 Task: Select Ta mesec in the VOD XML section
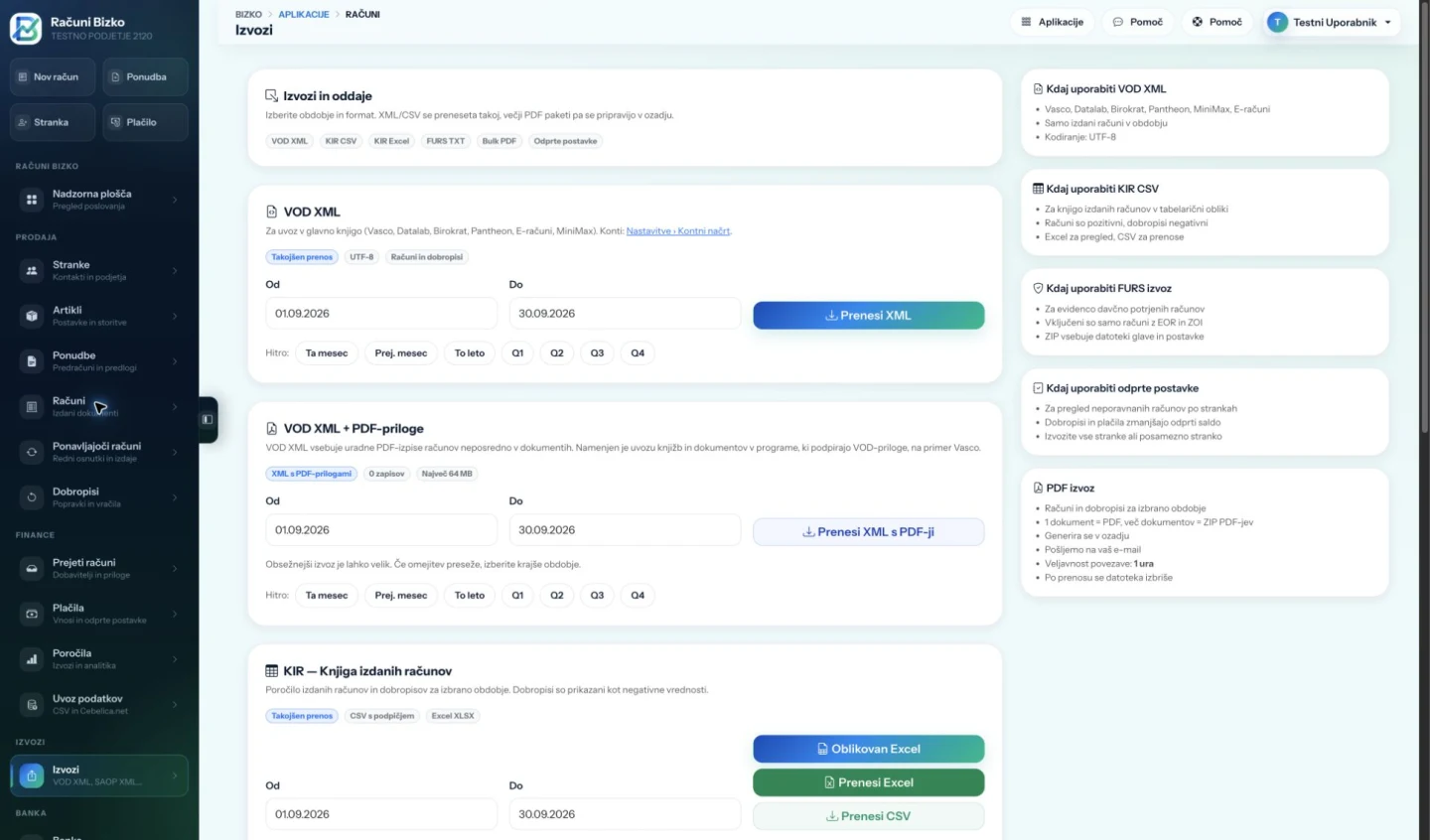point(327,352)
